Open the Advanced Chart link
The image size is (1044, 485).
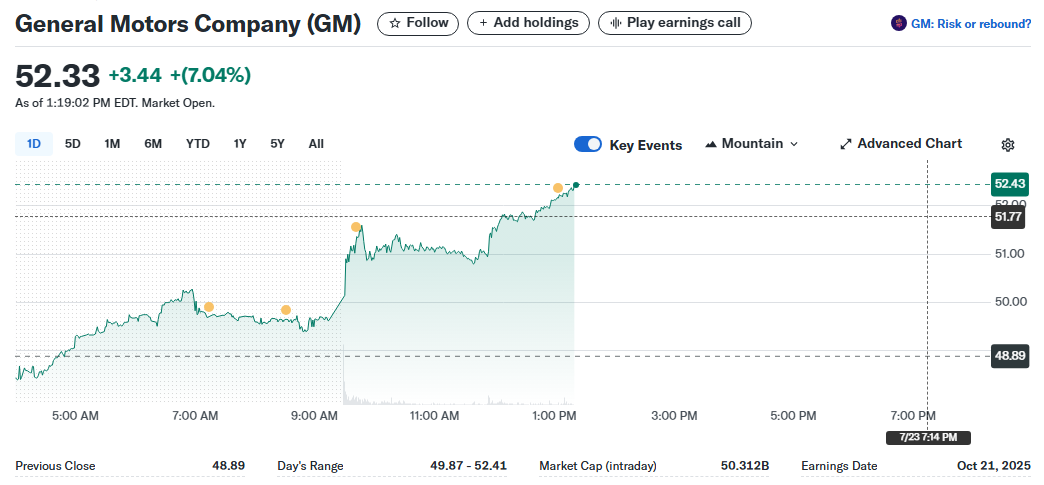[x=901, y=144]
